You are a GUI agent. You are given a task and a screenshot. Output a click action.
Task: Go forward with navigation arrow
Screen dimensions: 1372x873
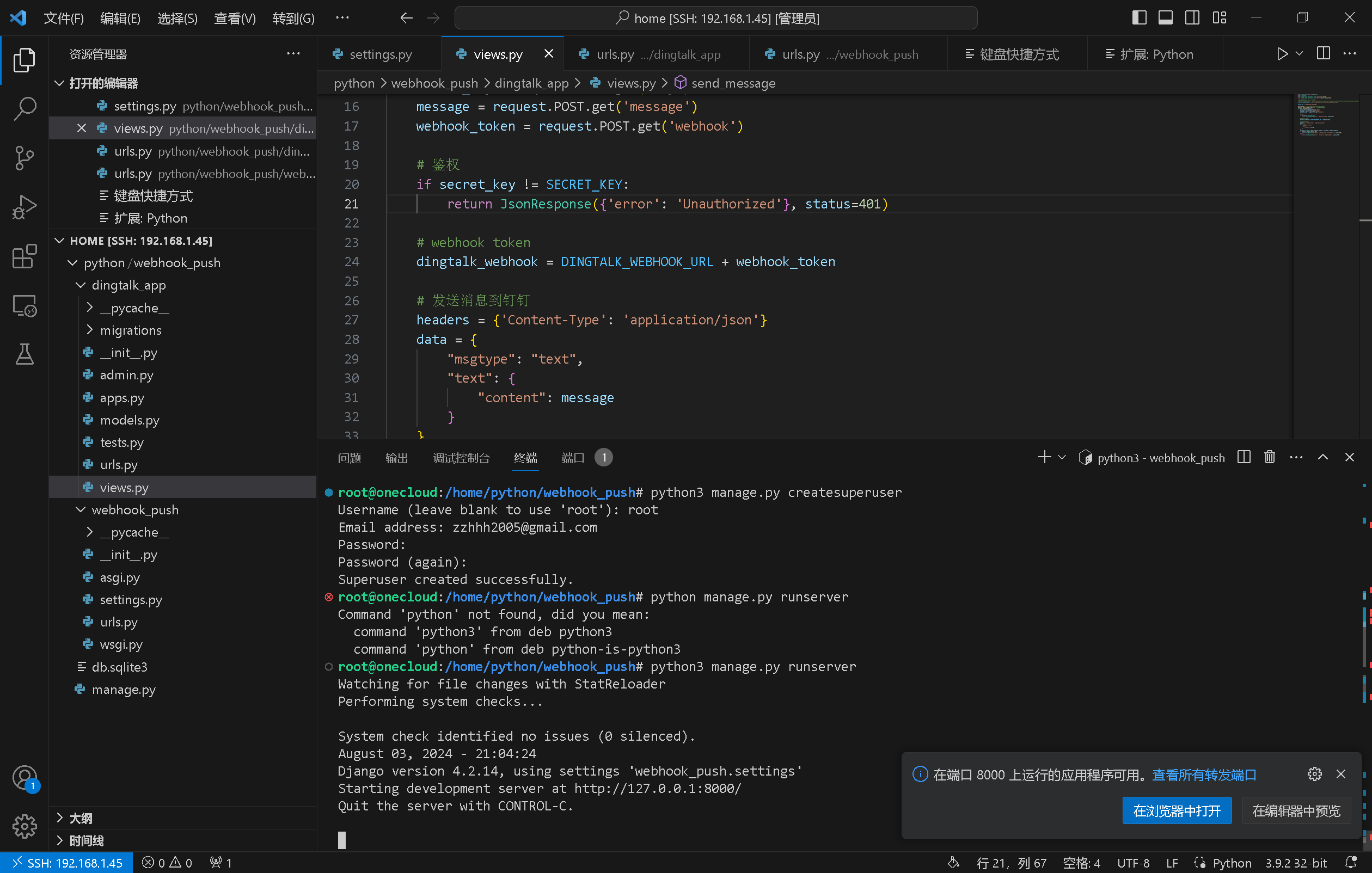433,18
